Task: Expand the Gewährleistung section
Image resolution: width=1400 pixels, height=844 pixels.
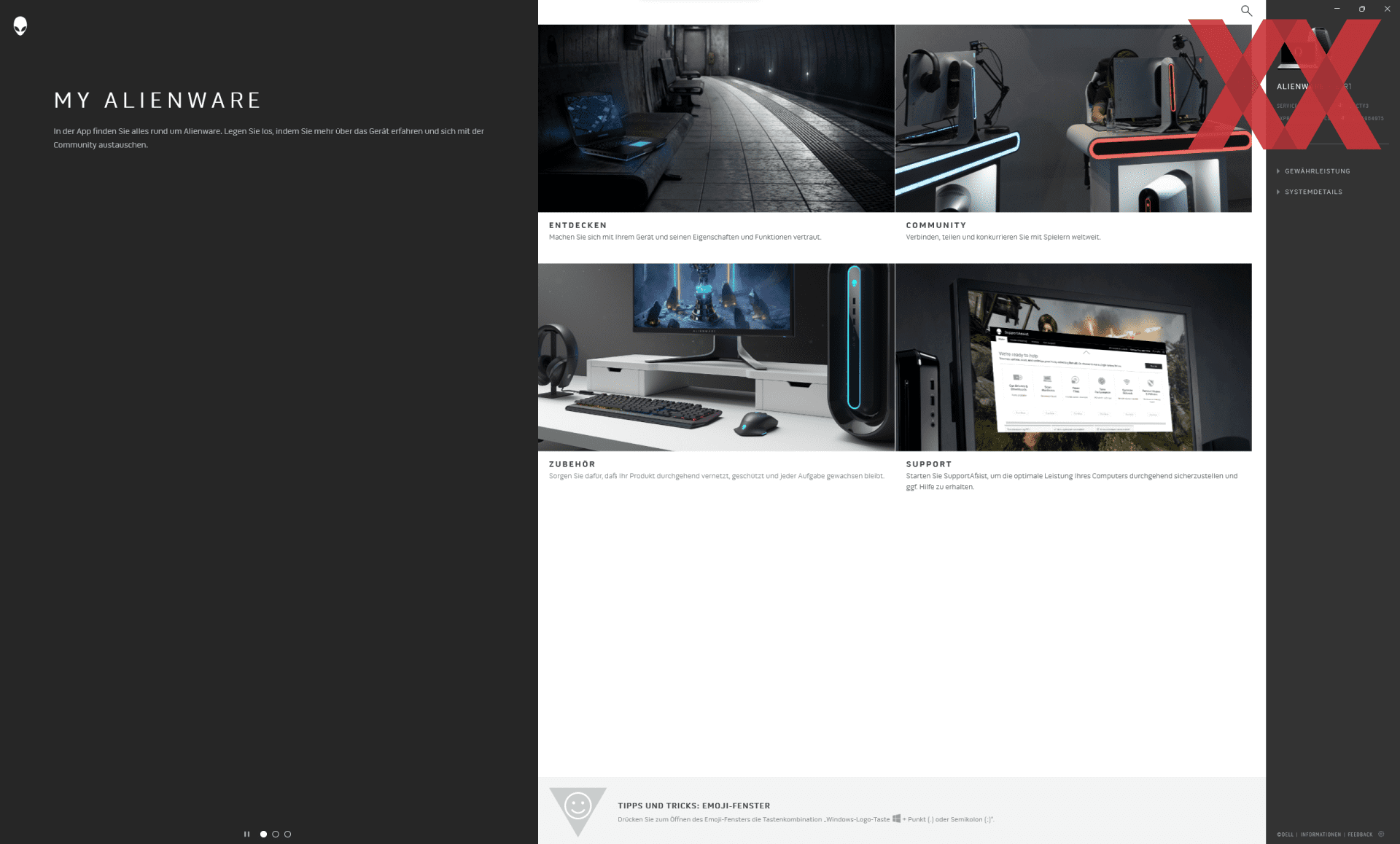Action: pyautogui.click(x=1313, y=171)
